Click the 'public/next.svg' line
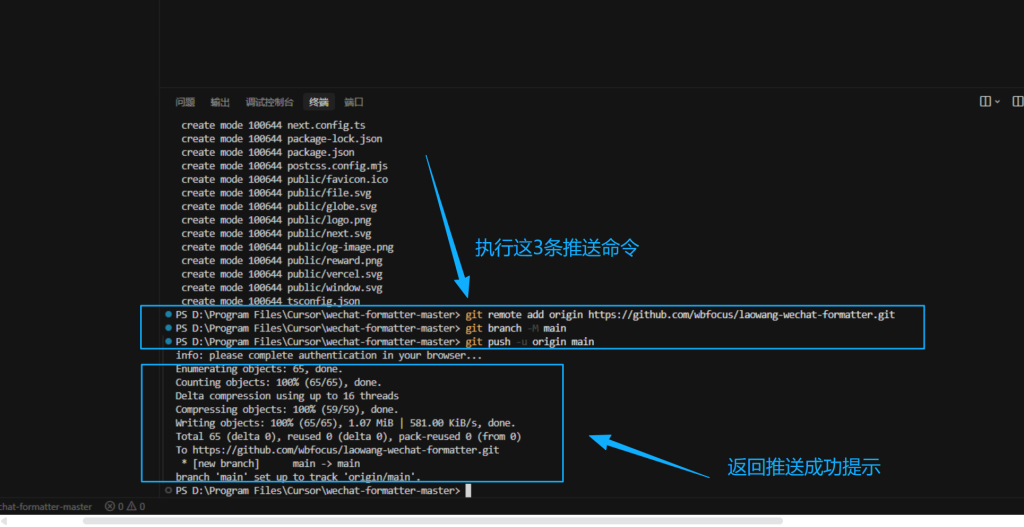This screenshot has height=527, width=1024. coord(276,233)
